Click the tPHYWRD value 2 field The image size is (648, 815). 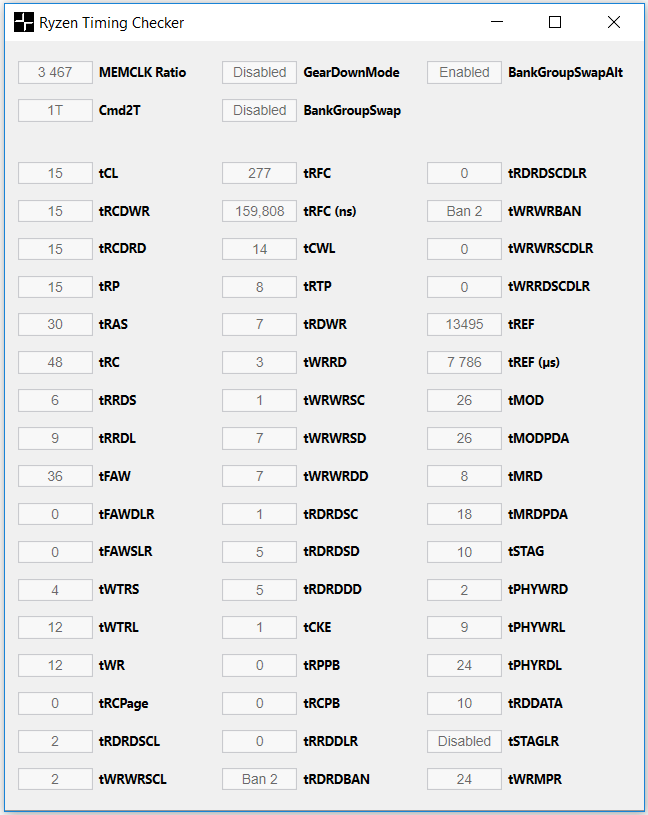[x=465, y=590]
